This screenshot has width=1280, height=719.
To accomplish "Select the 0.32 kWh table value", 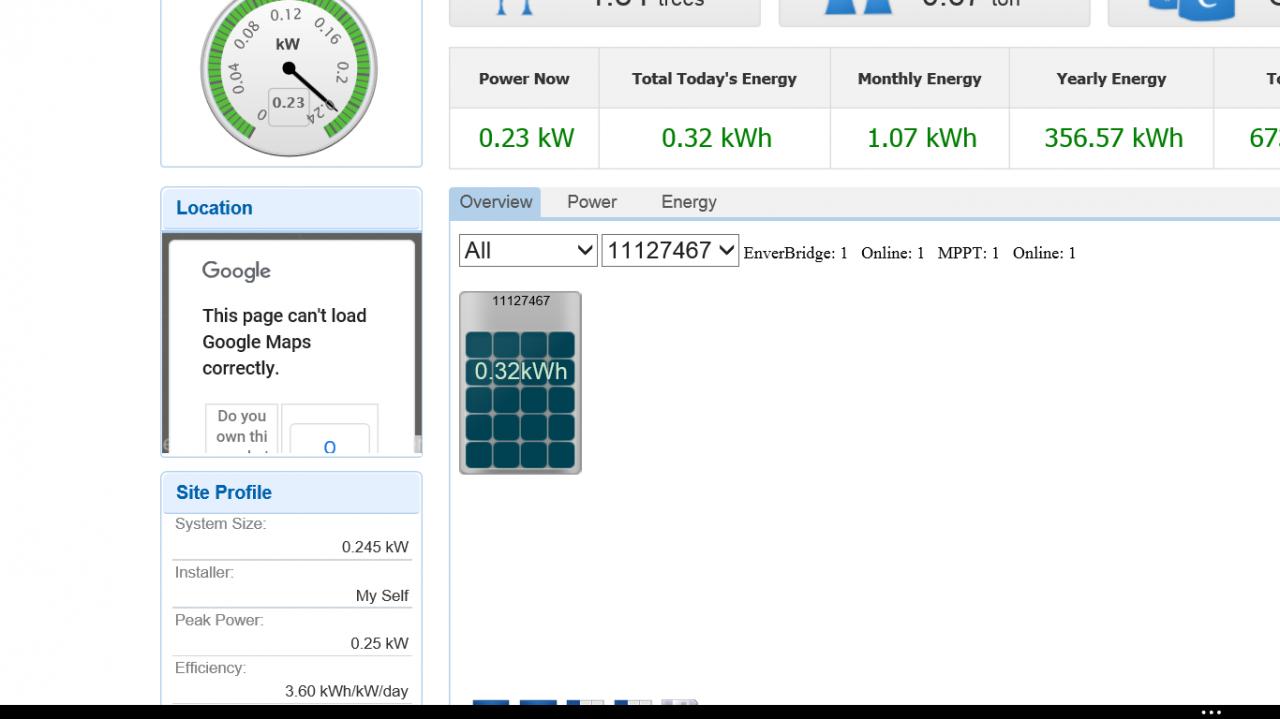I will click(x=717, y=138).
